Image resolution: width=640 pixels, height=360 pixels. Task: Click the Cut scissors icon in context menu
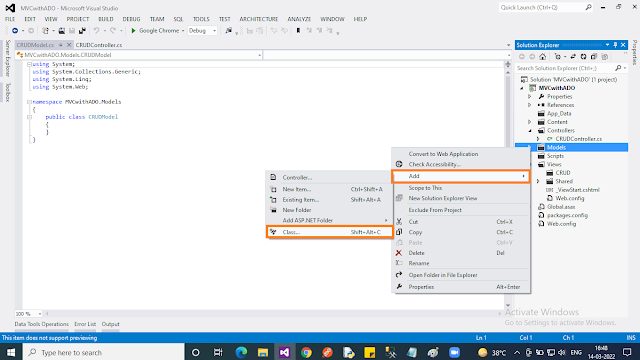pos(399,222)
